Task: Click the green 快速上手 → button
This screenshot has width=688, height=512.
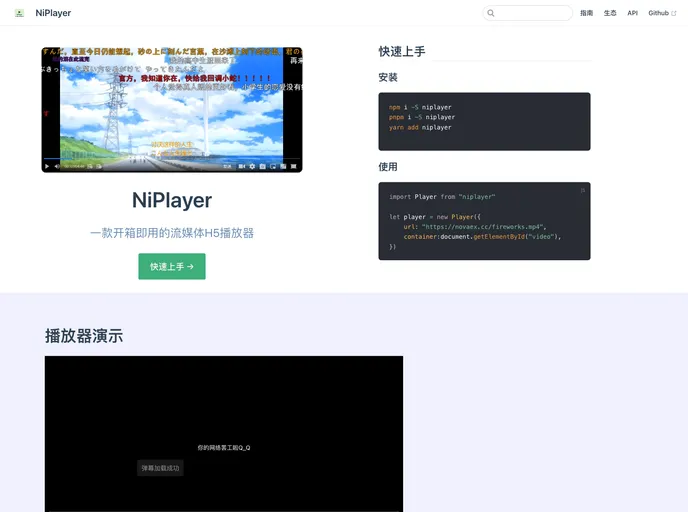Action: 172,266
